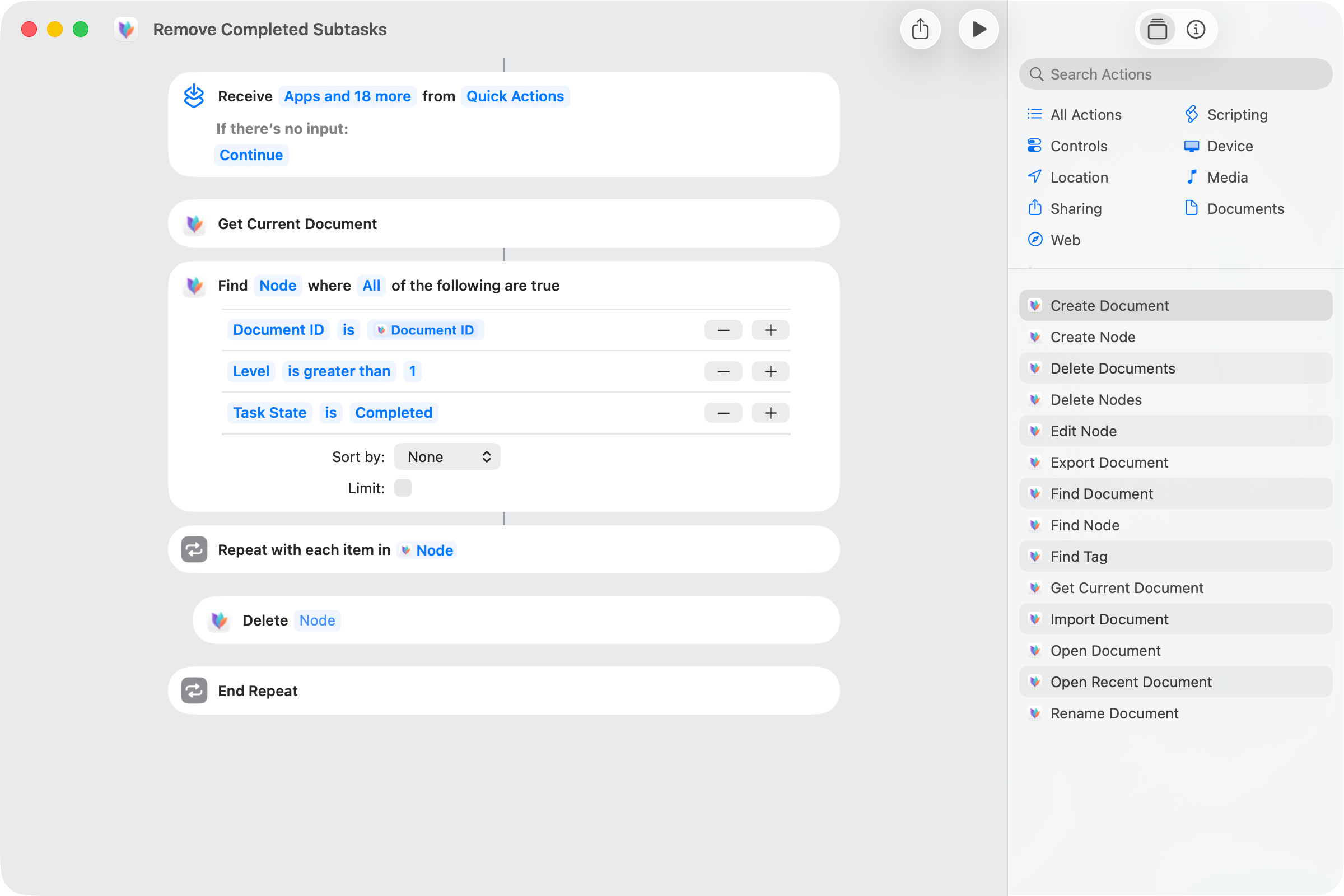Select the Get Current Document workflow action
The width and height of the screenshot is (1344, 896).
(503, 223)
